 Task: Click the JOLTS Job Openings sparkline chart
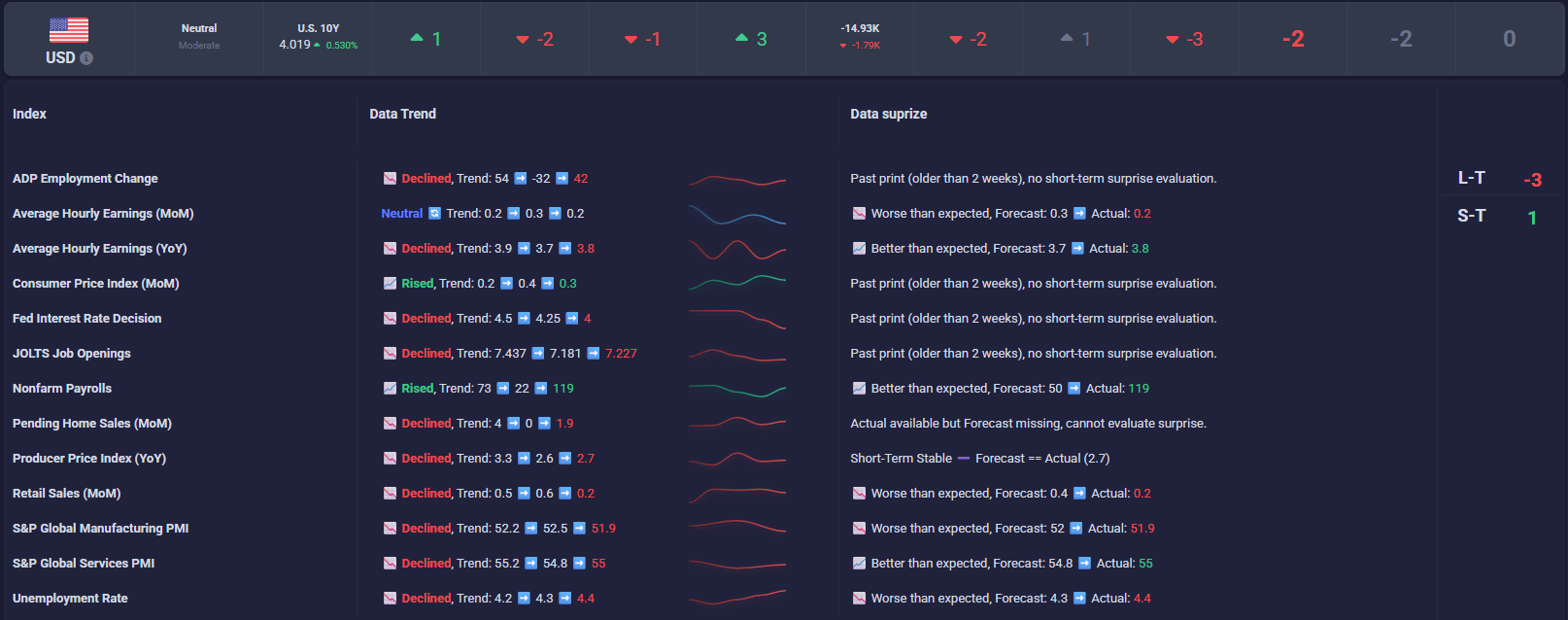(736, 354)
